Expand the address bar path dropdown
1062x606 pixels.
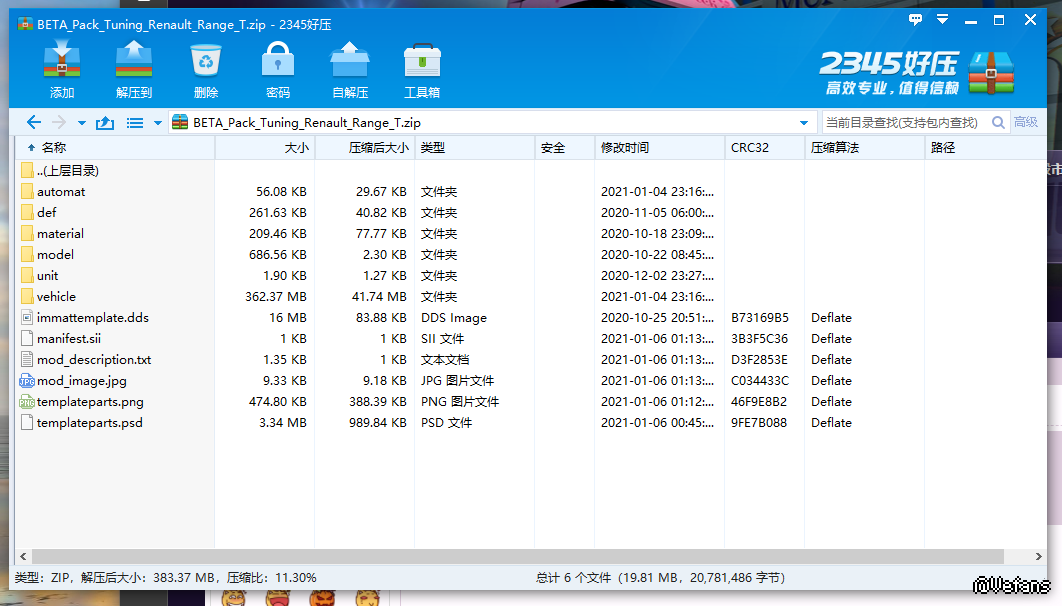tap(804, 123)
